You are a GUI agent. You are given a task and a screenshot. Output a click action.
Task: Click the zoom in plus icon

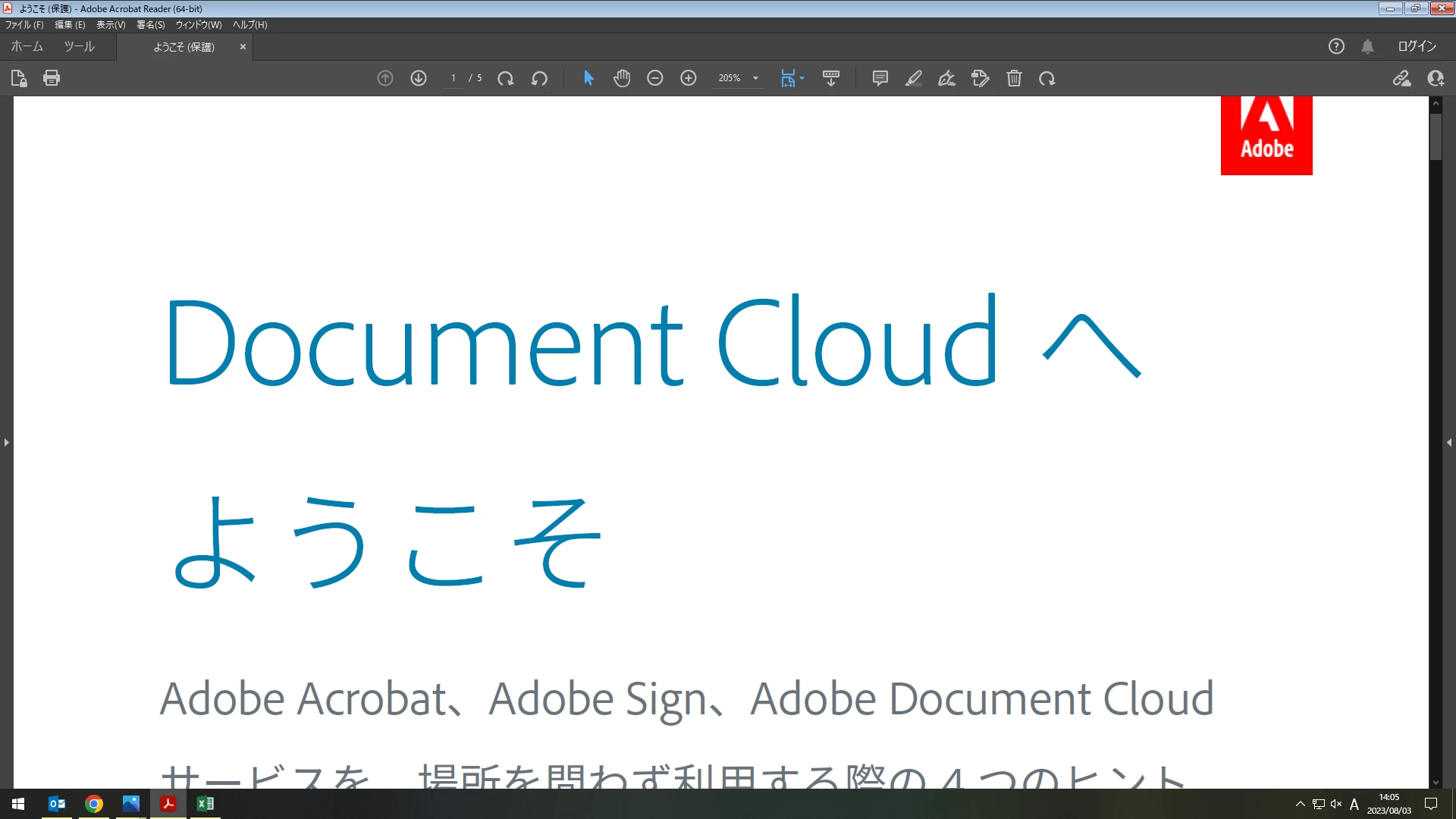coord(689,78)
